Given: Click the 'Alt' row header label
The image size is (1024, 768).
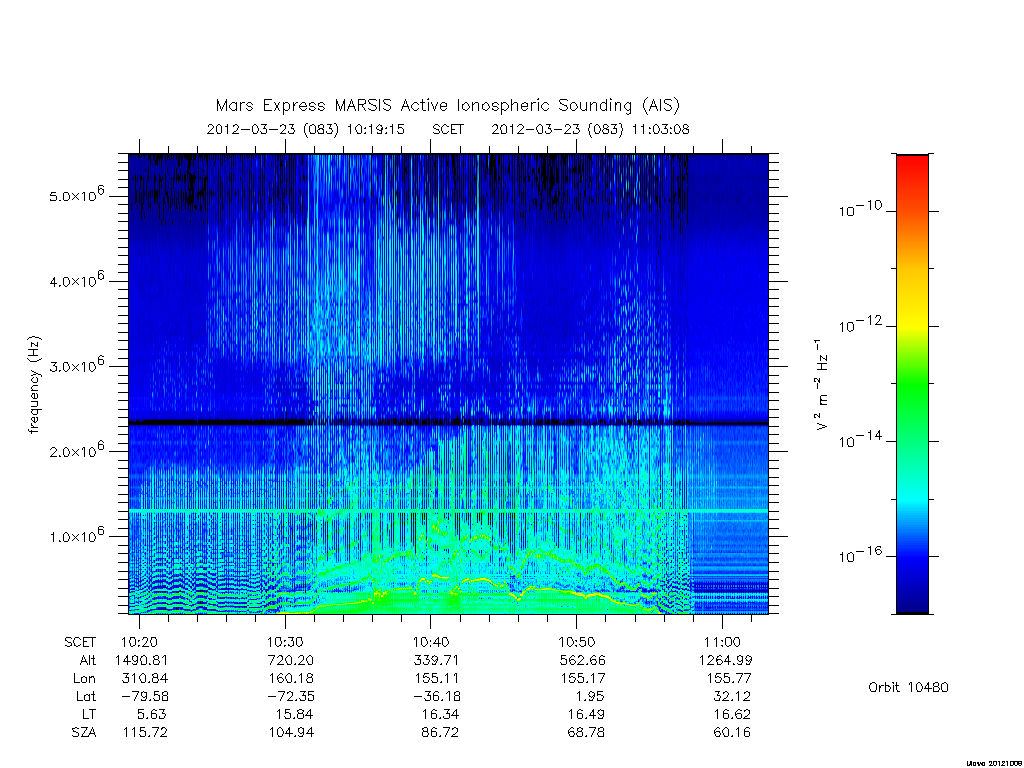Looking at the screenshot, I should click(87, 660).
